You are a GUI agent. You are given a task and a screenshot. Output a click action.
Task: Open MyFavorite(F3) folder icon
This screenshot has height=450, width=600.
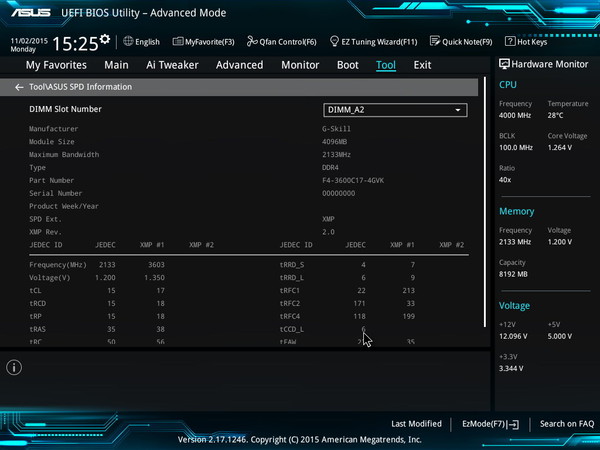178,41
